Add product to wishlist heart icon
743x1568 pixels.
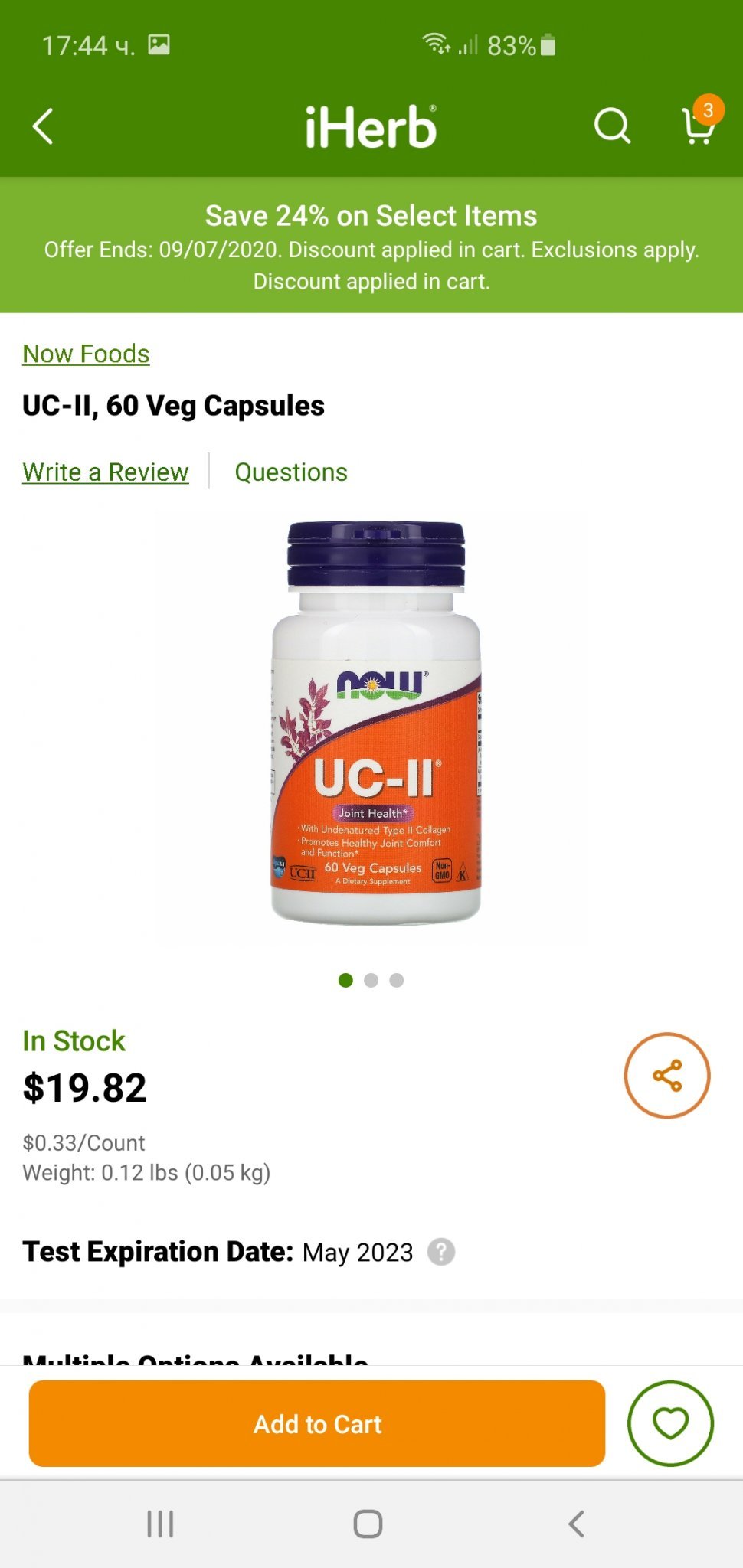pos(670,1423)
